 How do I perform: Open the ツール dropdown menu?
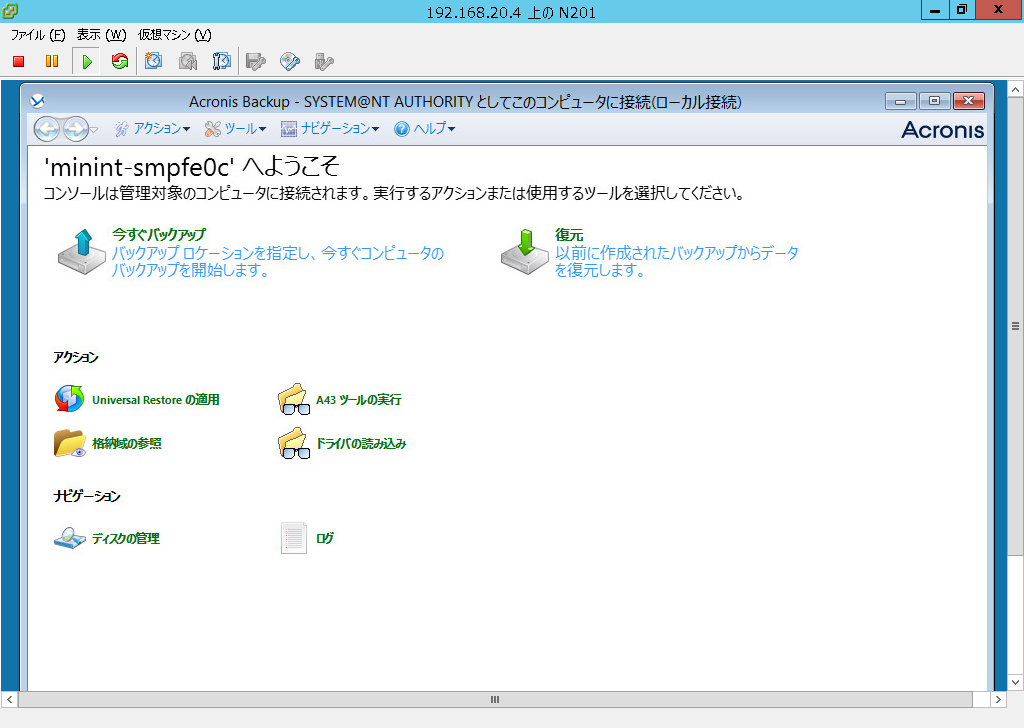point(235,129)
